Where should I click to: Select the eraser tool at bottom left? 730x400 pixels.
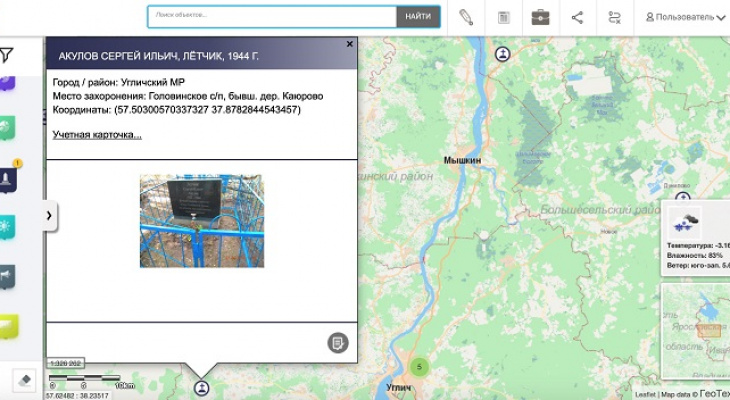pos(25,380)
